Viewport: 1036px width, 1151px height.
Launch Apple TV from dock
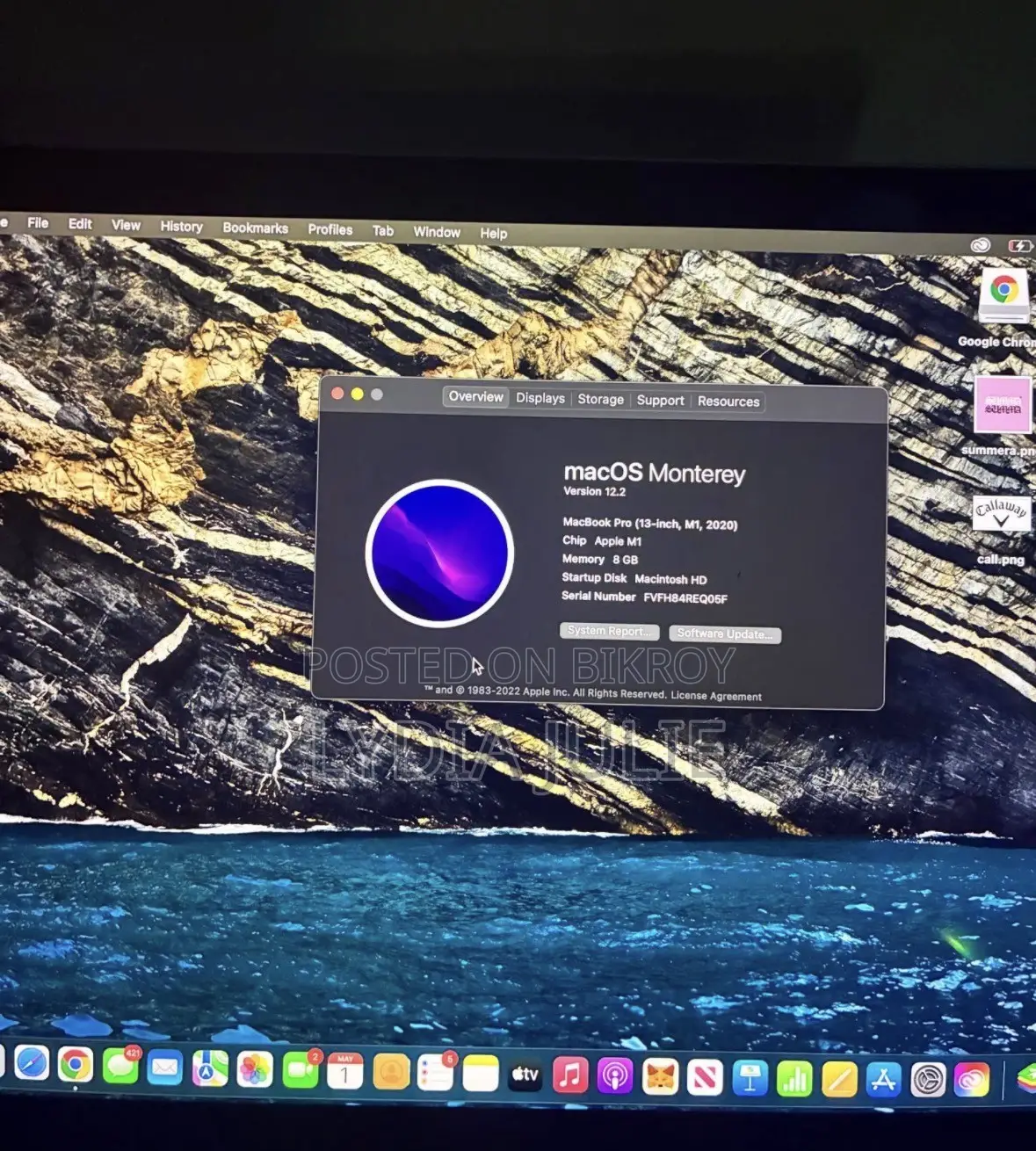point(525,1075)
